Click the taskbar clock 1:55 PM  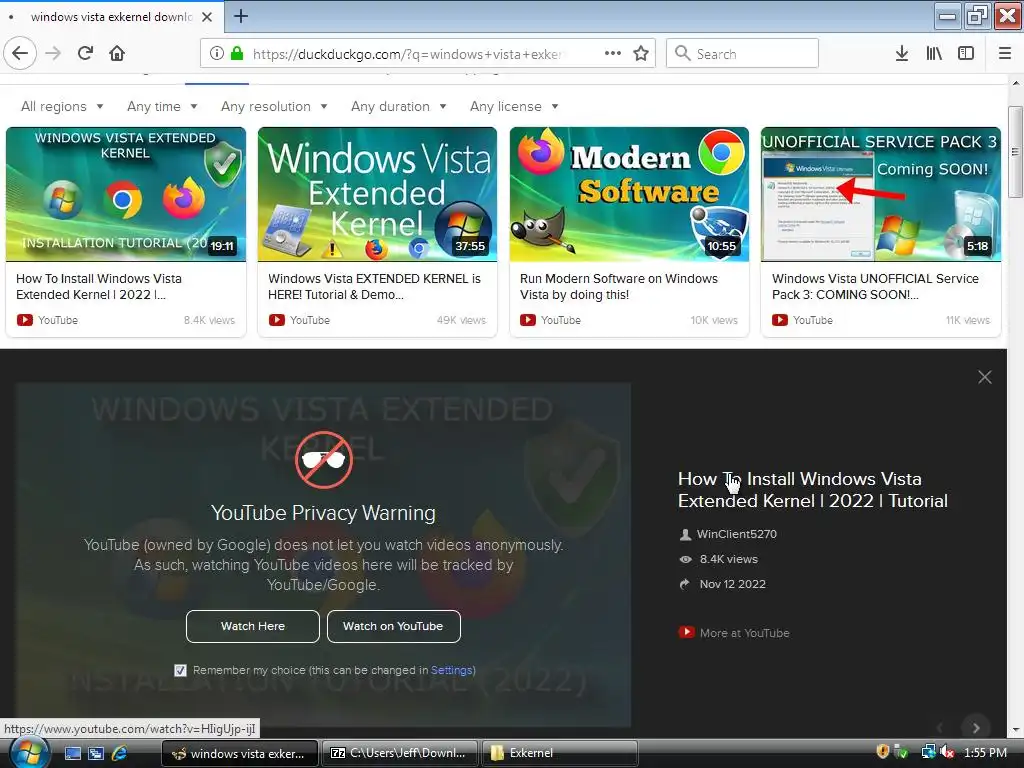[985, 752]
